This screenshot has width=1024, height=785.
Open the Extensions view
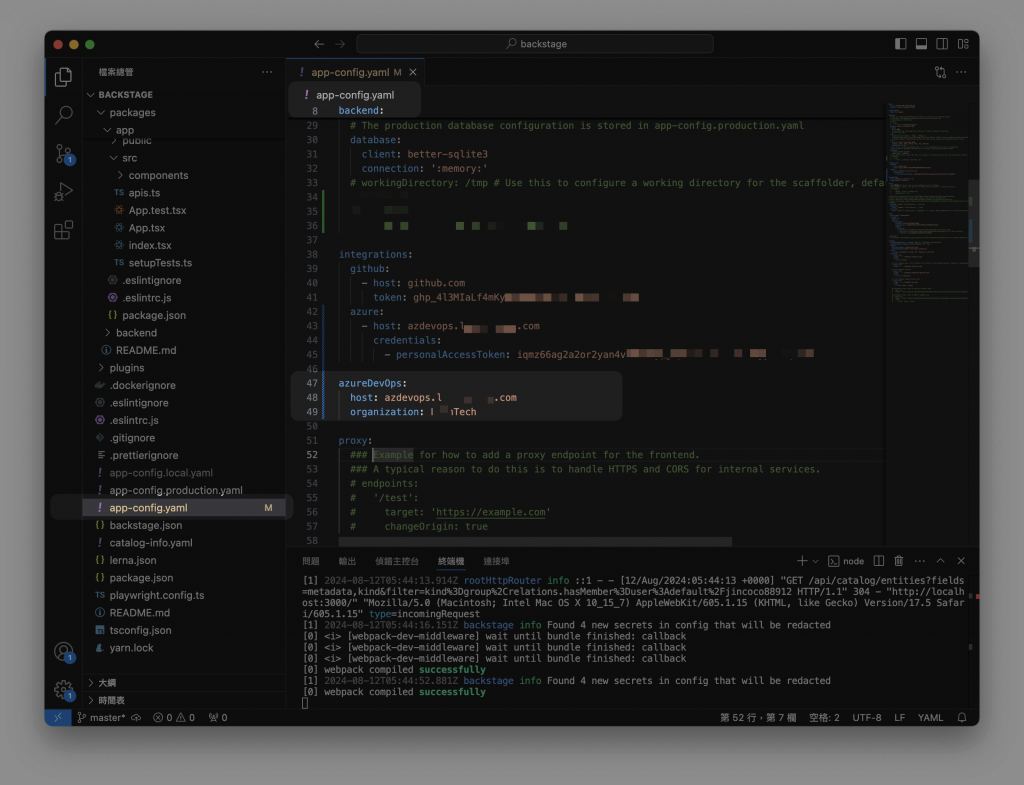pyautogui.click(x=63, y=230)
